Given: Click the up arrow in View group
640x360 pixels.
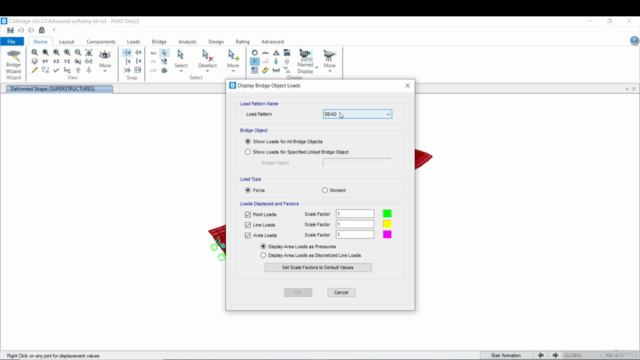Looking at the screenshot, I should click(78, 70).
